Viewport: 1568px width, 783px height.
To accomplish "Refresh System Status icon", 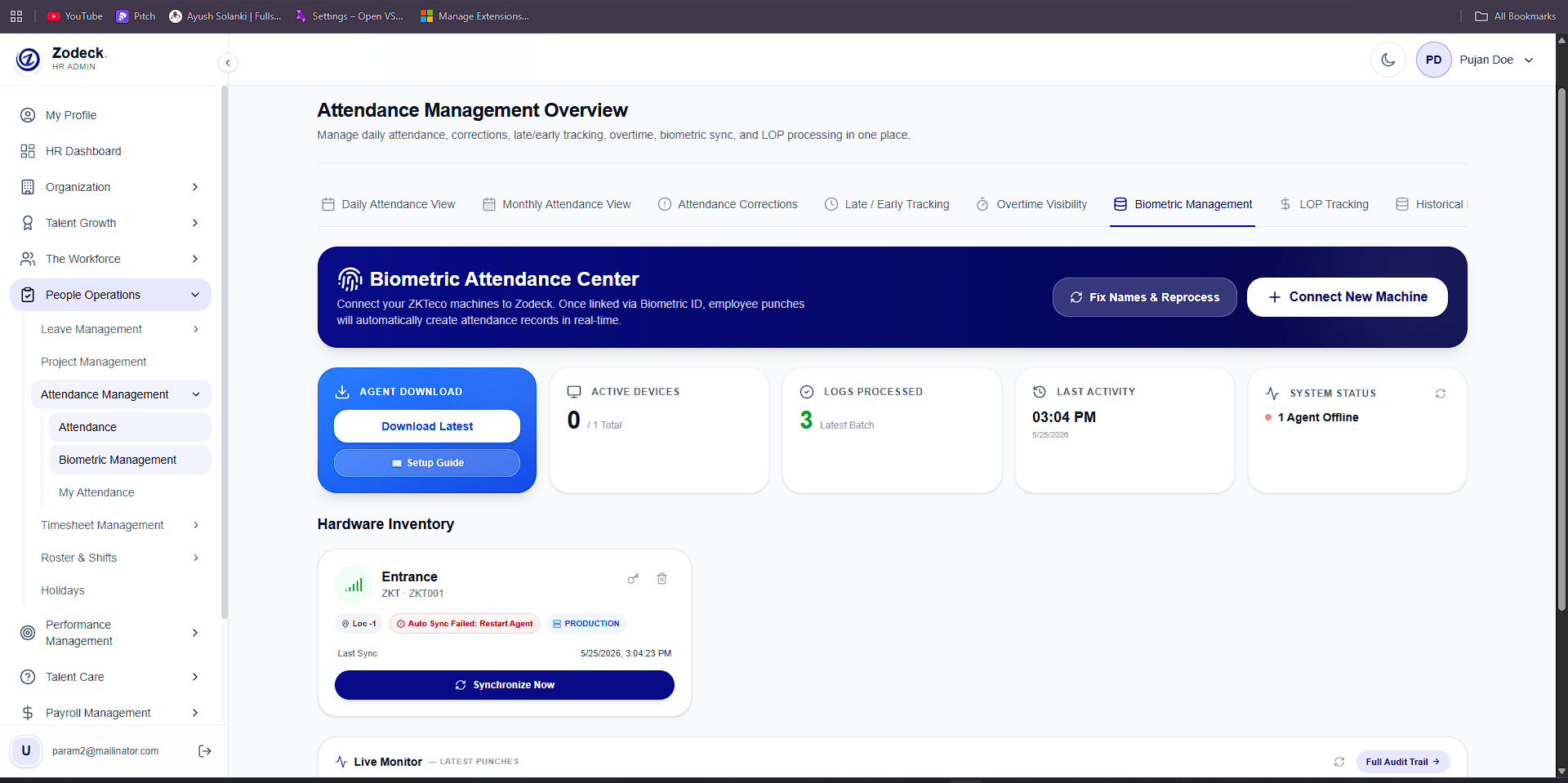I will (1441, 394).
